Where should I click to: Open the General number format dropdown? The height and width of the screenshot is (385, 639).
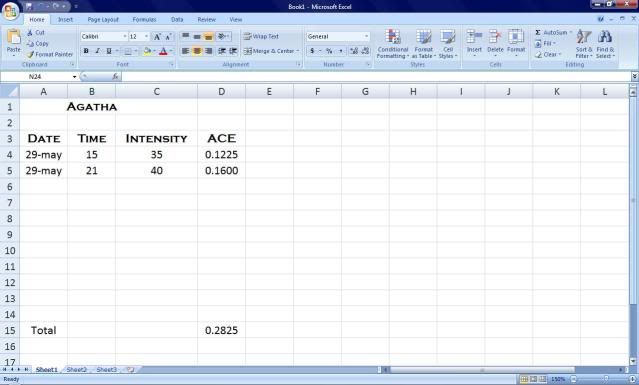click(x=366, y=37)
